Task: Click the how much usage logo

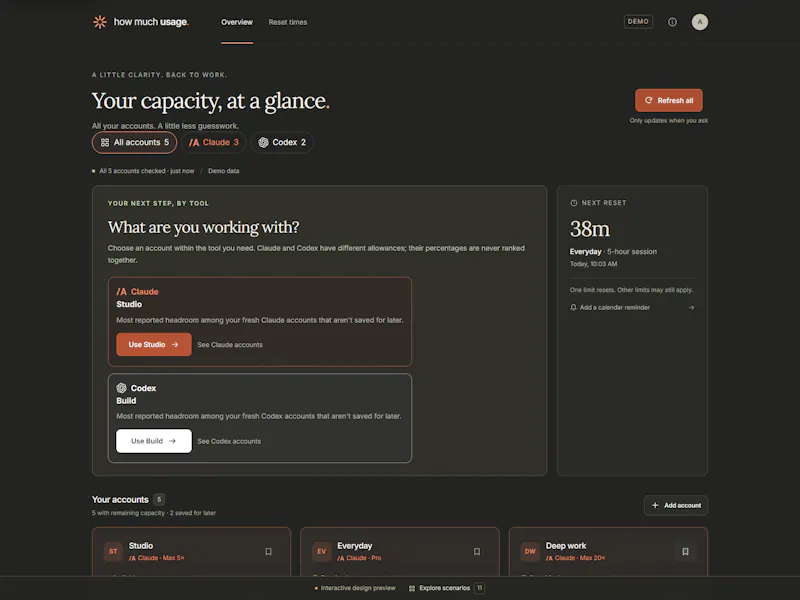Action: [140, 22]
